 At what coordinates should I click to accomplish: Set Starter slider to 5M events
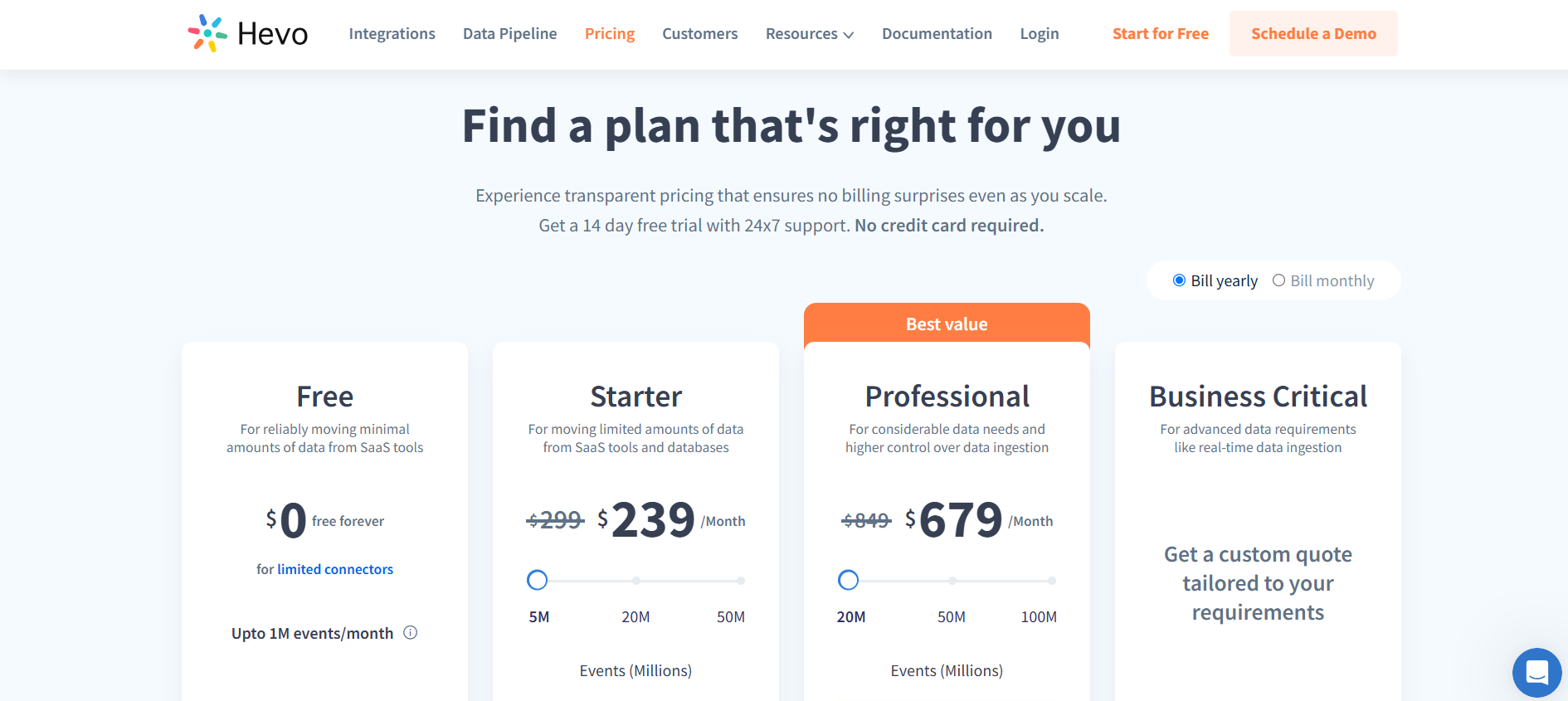(538, 580)
